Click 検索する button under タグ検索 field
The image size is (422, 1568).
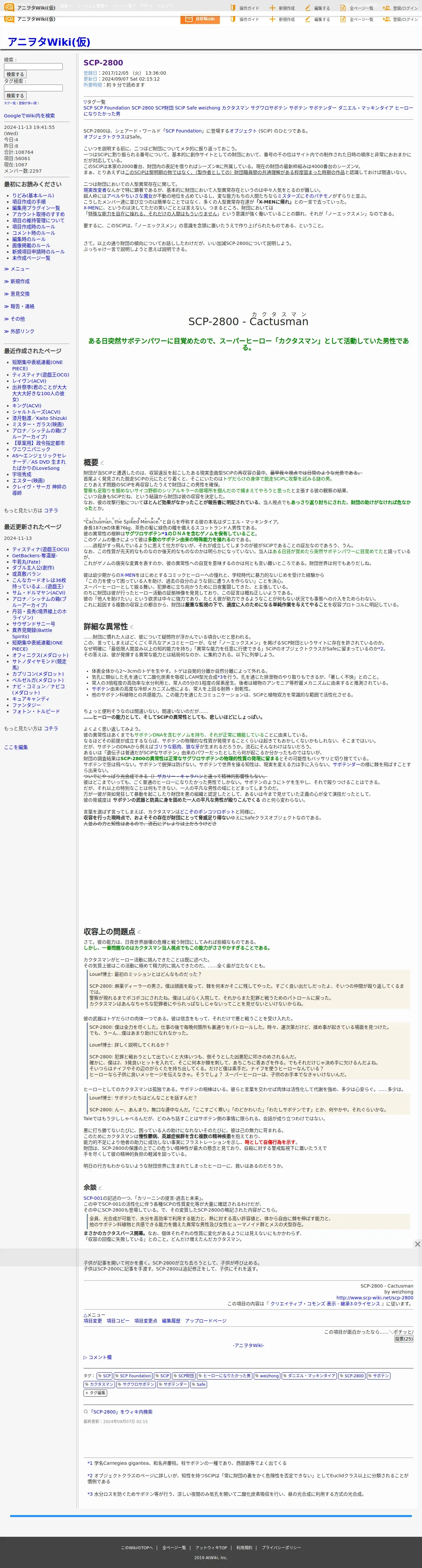point(15,96)
